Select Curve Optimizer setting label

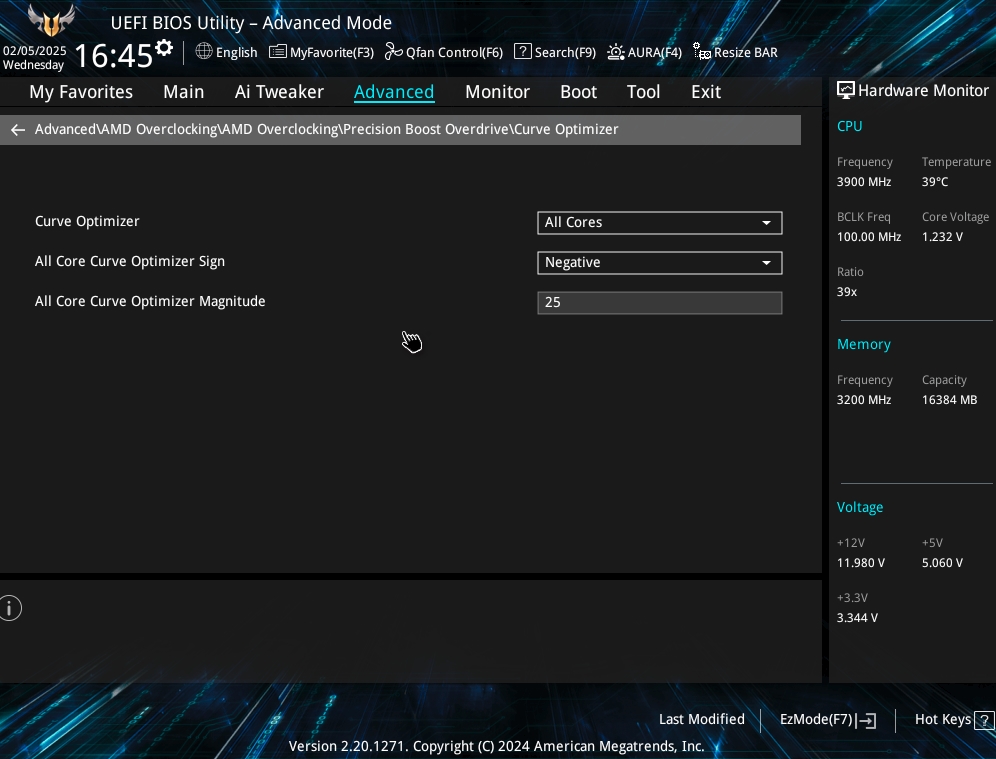[87, 222]
